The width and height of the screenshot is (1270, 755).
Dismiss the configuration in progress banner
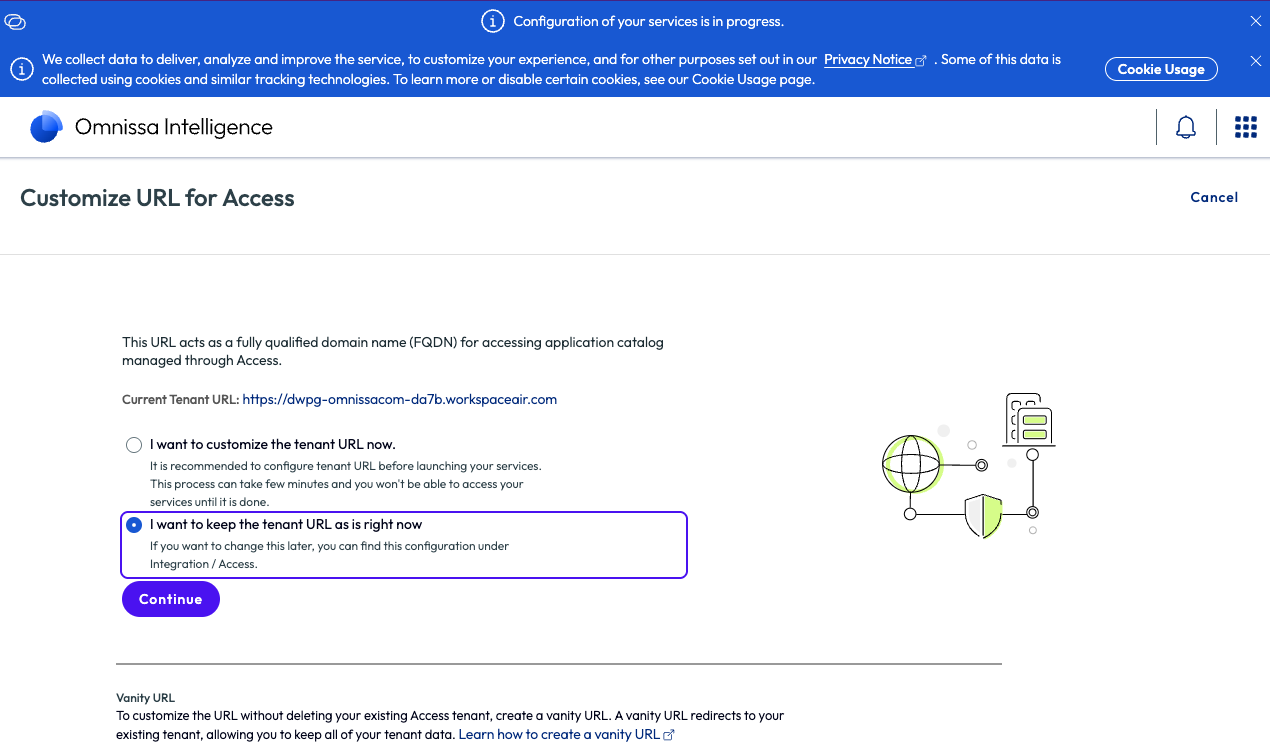pos(1256,21)
